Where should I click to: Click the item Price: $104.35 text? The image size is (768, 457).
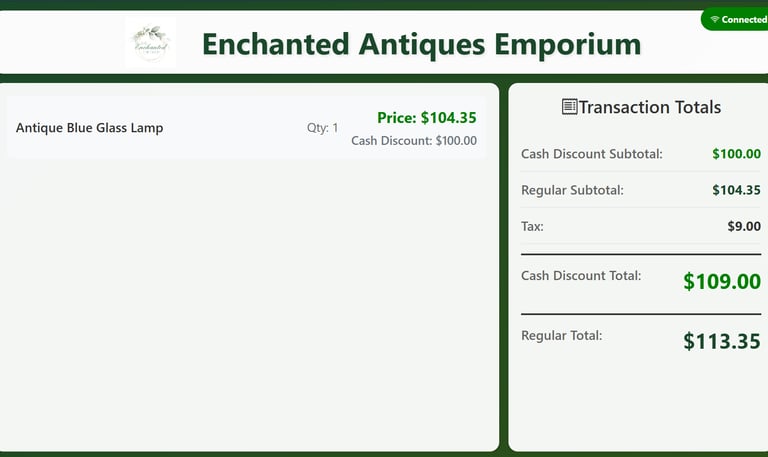tap(426, 118)
